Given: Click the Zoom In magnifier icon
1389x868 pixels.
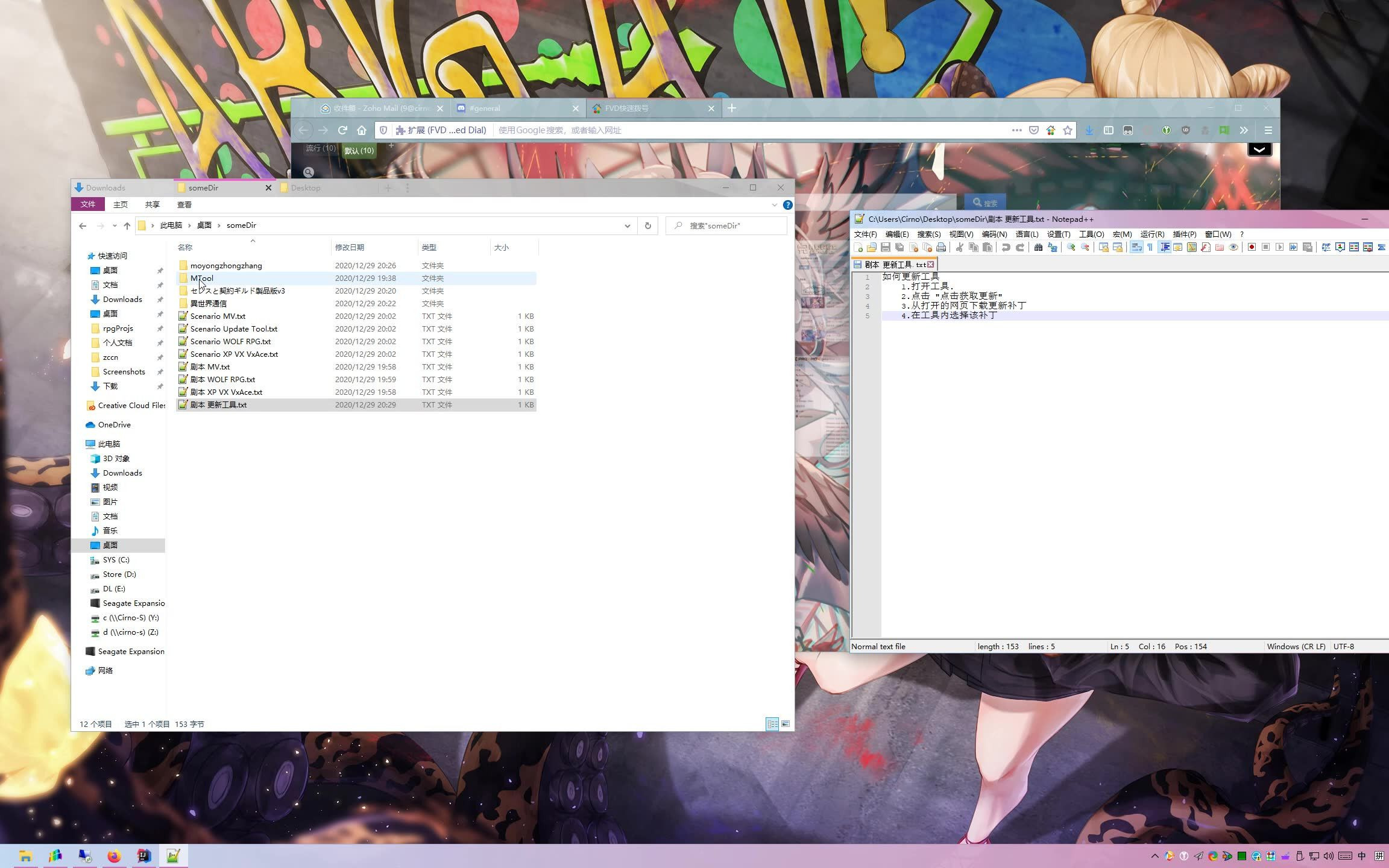Looking at the screenshot, I should pyautogui.click(x=1071, y=247).
